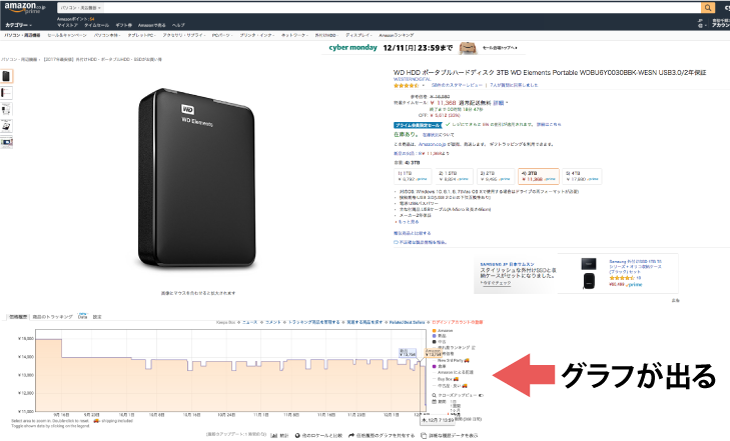Switch to the 設定 tab
Image resolution: width=730 pixels, height=441 pixels.
97,317
